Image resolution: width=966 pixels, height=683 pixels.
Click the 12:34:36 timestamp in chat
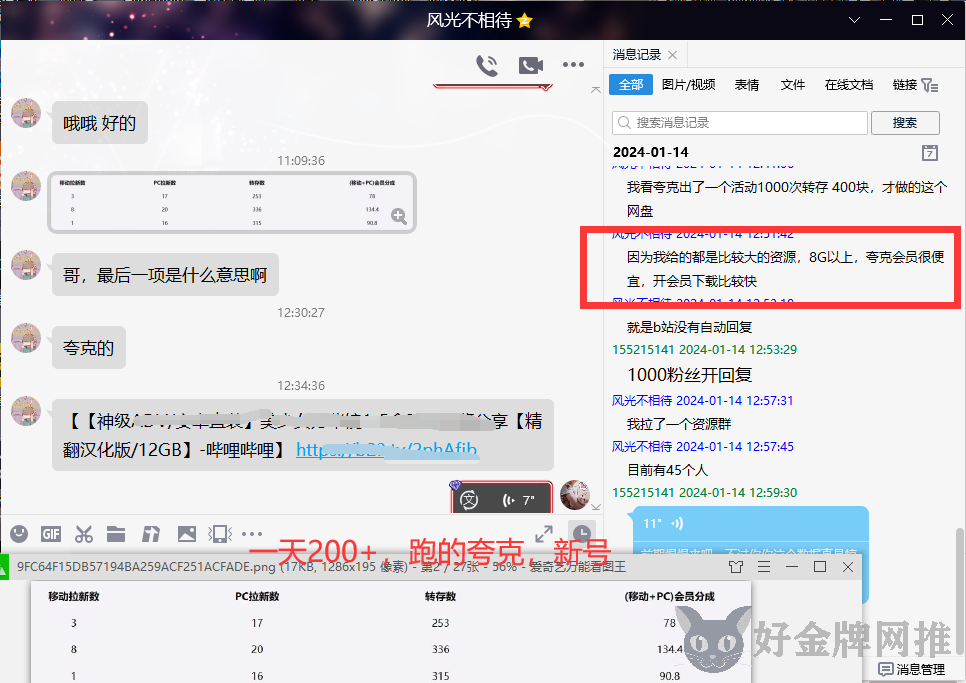point(301,386)
